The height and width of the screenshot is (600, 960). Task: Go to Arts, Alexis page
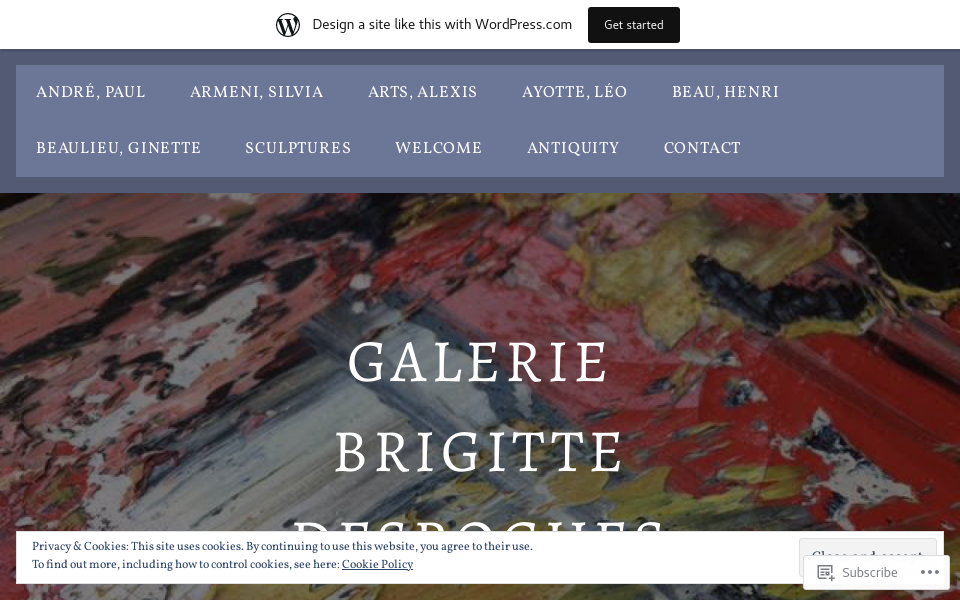click(422, 92)
